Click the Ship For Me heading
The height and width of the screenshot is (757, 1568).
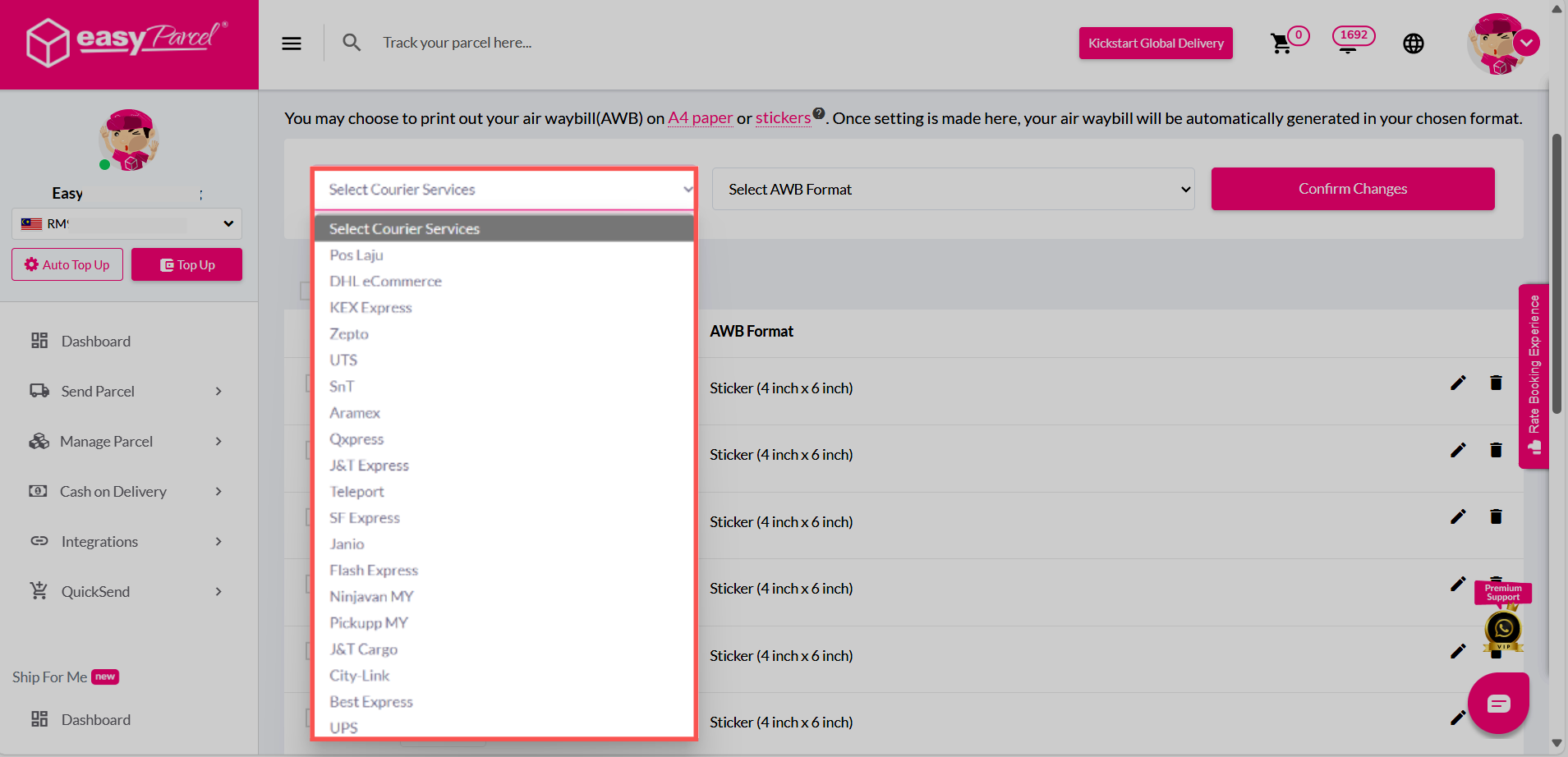pyautogui.click(x=49, y=677)
